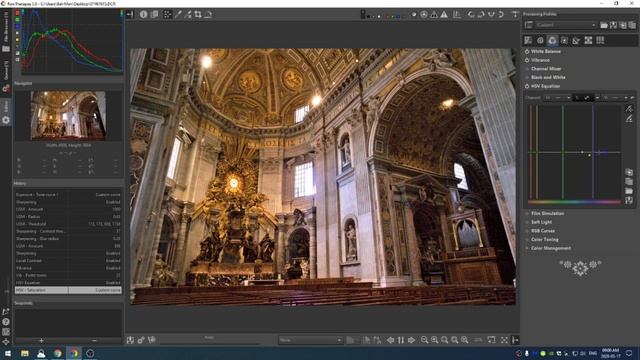
Task: Go to previous image arrow
Action: click(391, 340)
